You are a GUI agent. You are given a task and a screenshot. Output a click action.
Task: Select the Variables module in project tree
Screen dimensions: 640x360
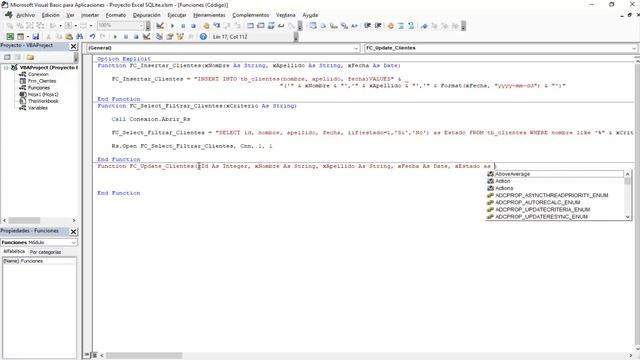tap(38, 108)
